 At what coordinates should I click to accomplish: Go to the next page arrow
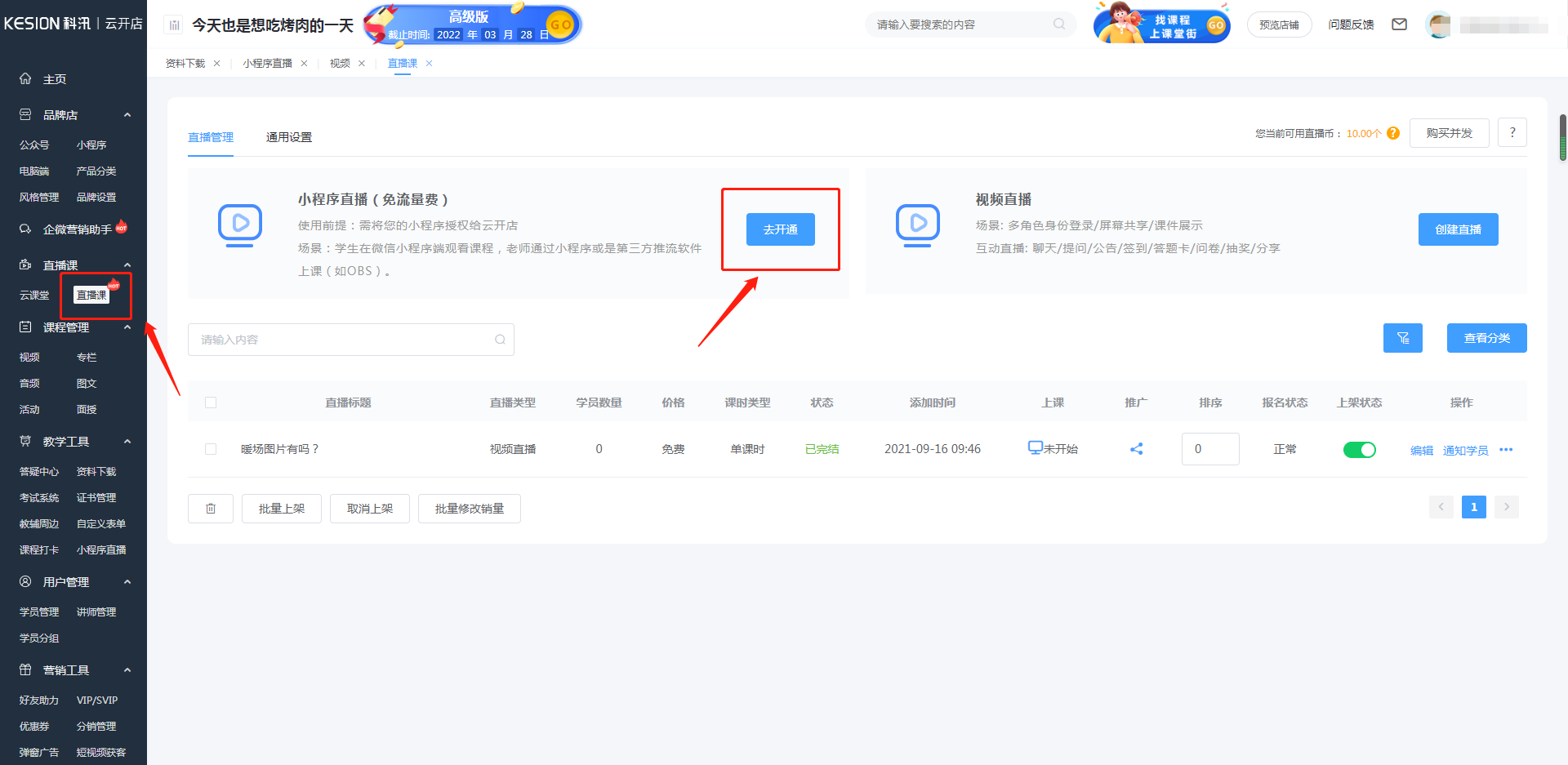(x=1507, y=507)
